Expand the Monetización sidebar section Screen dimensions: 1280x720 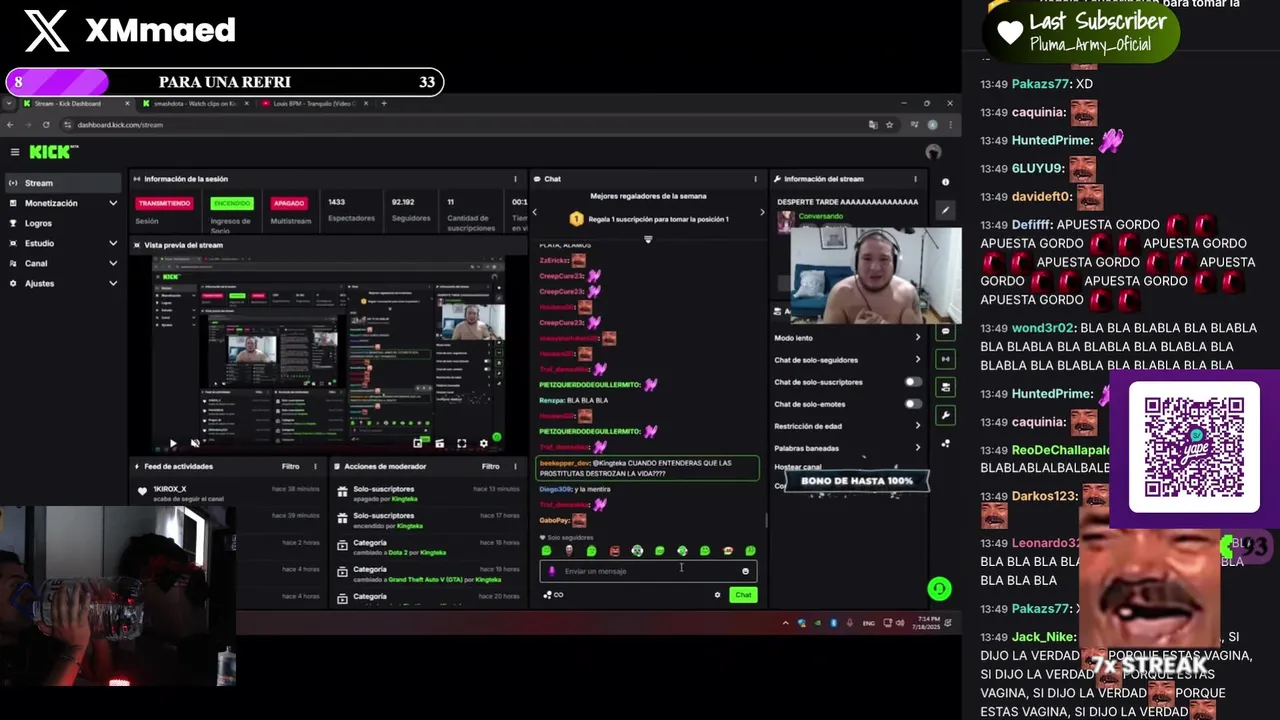(62, 203)
